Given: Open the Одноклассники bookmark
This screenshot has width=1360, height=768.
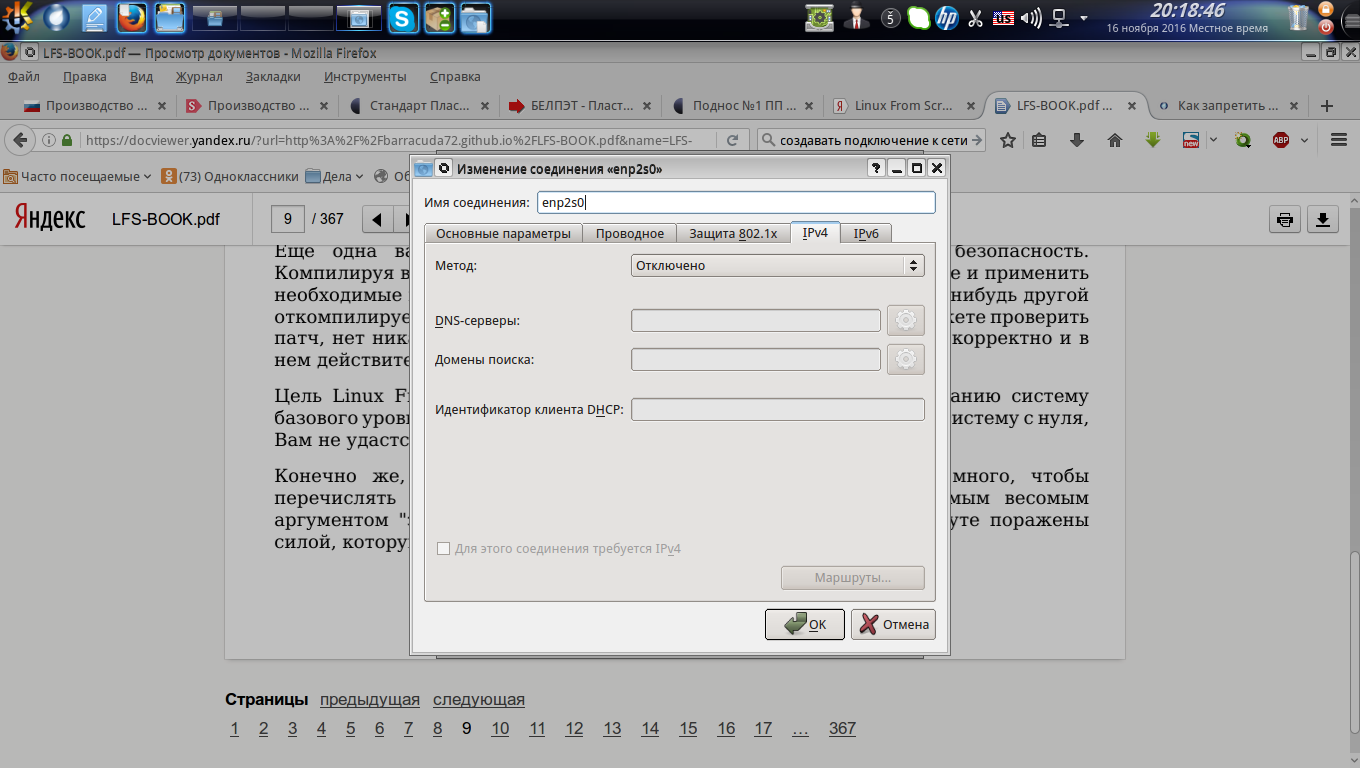Looking at the screenshot, I should (x=230, y=177).
